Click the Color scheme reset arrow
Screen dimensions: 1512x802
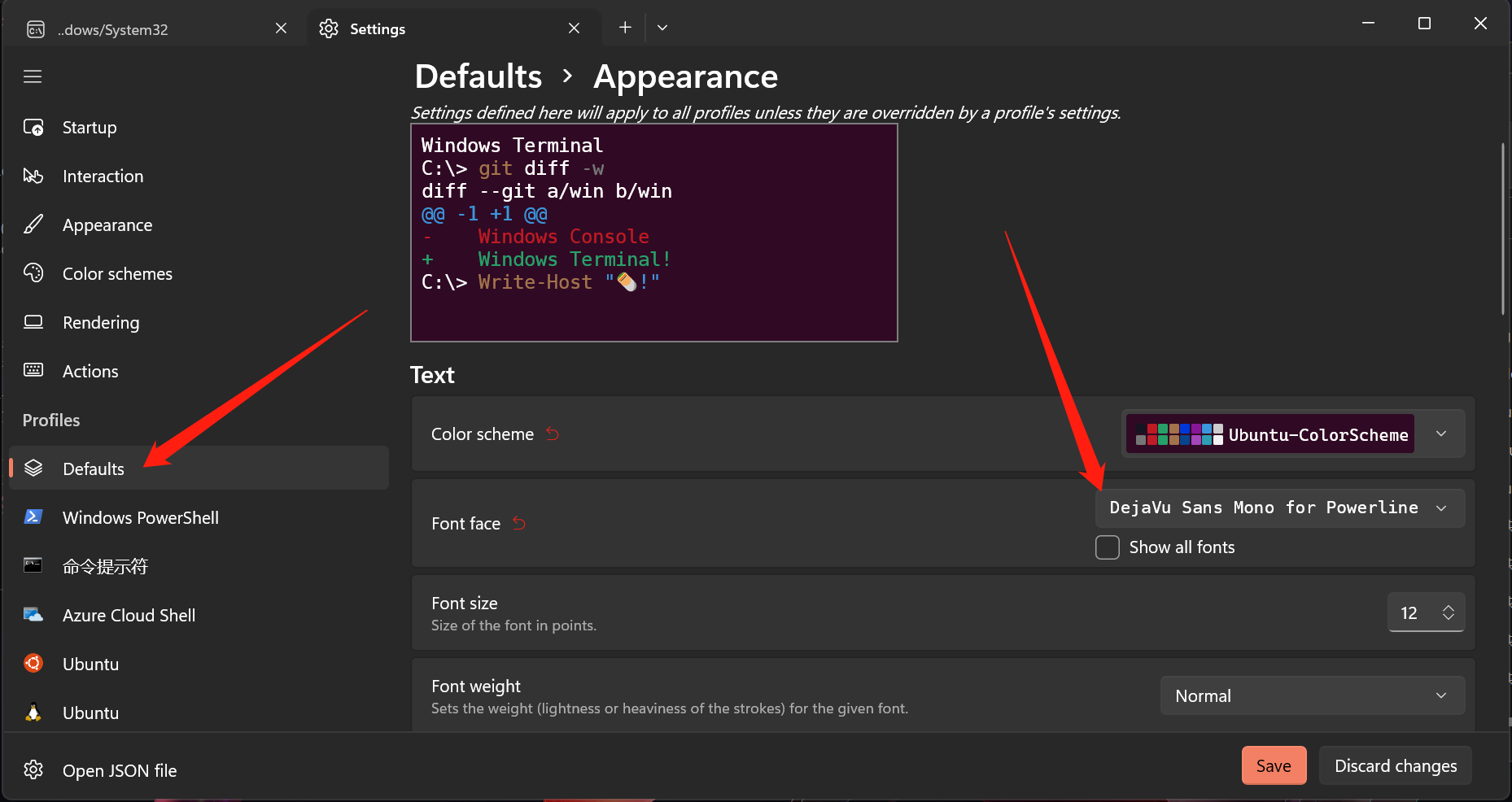[553, 434]
